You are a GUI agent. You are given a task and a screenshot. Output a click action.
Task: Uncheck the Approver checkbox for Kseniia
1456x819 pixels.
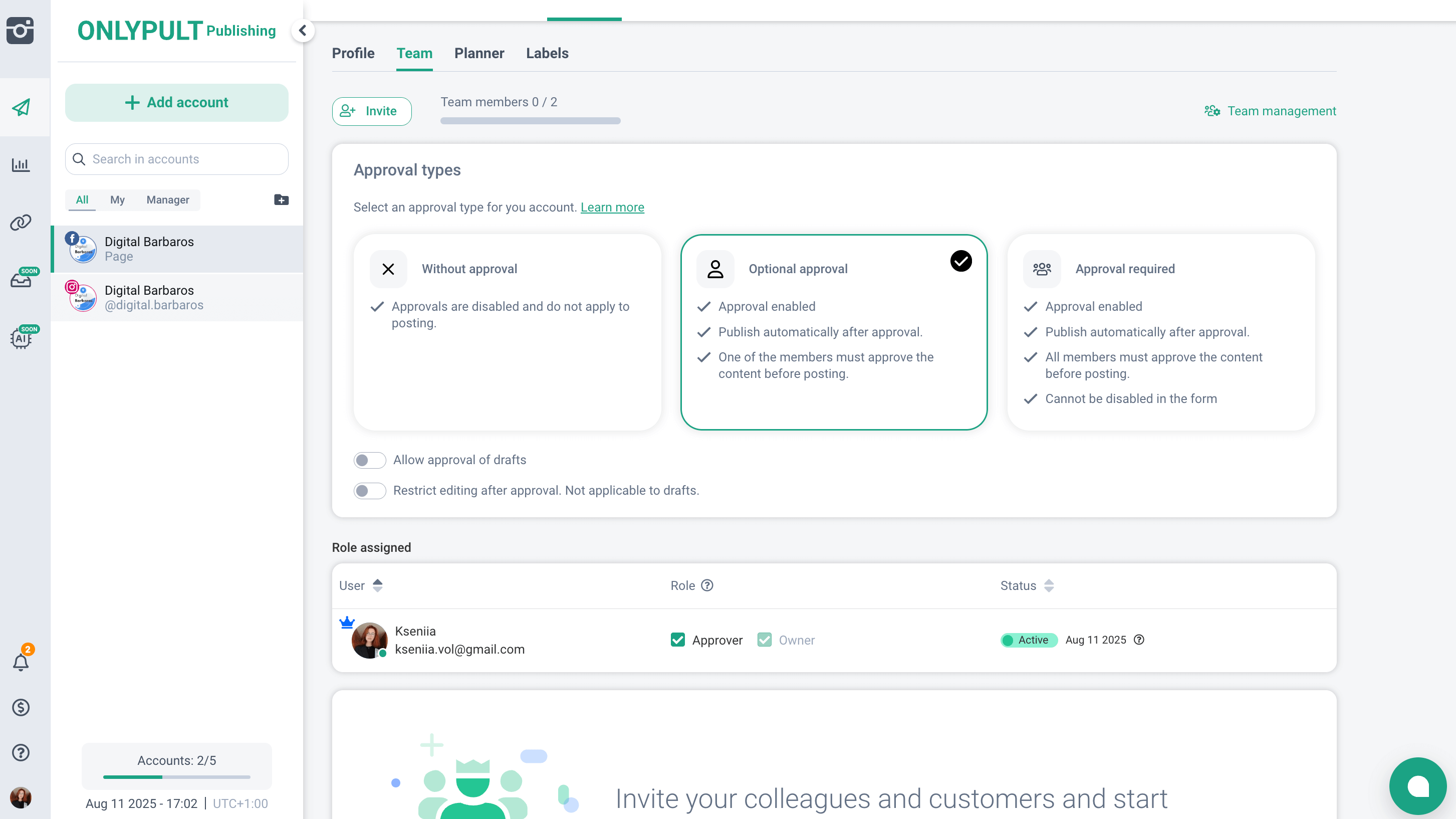click(x=678, y=640)
